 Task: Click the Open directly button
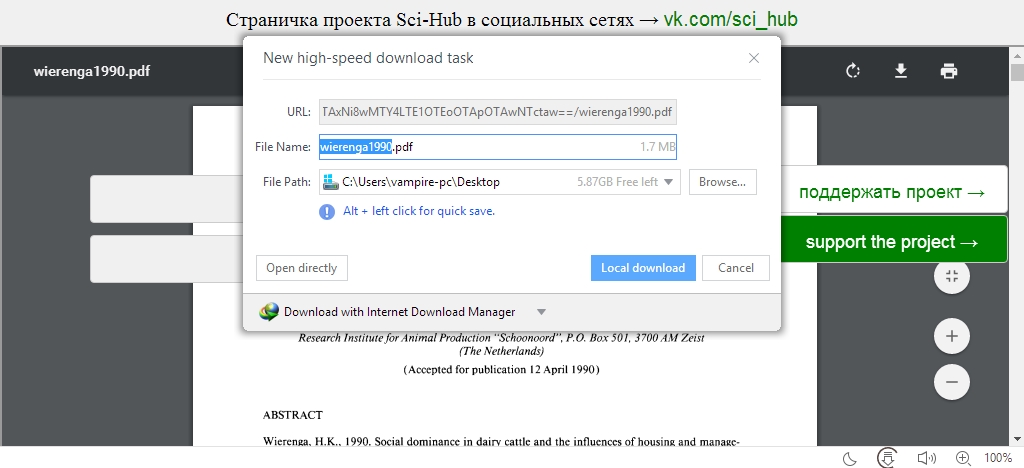tap(302, 268)
